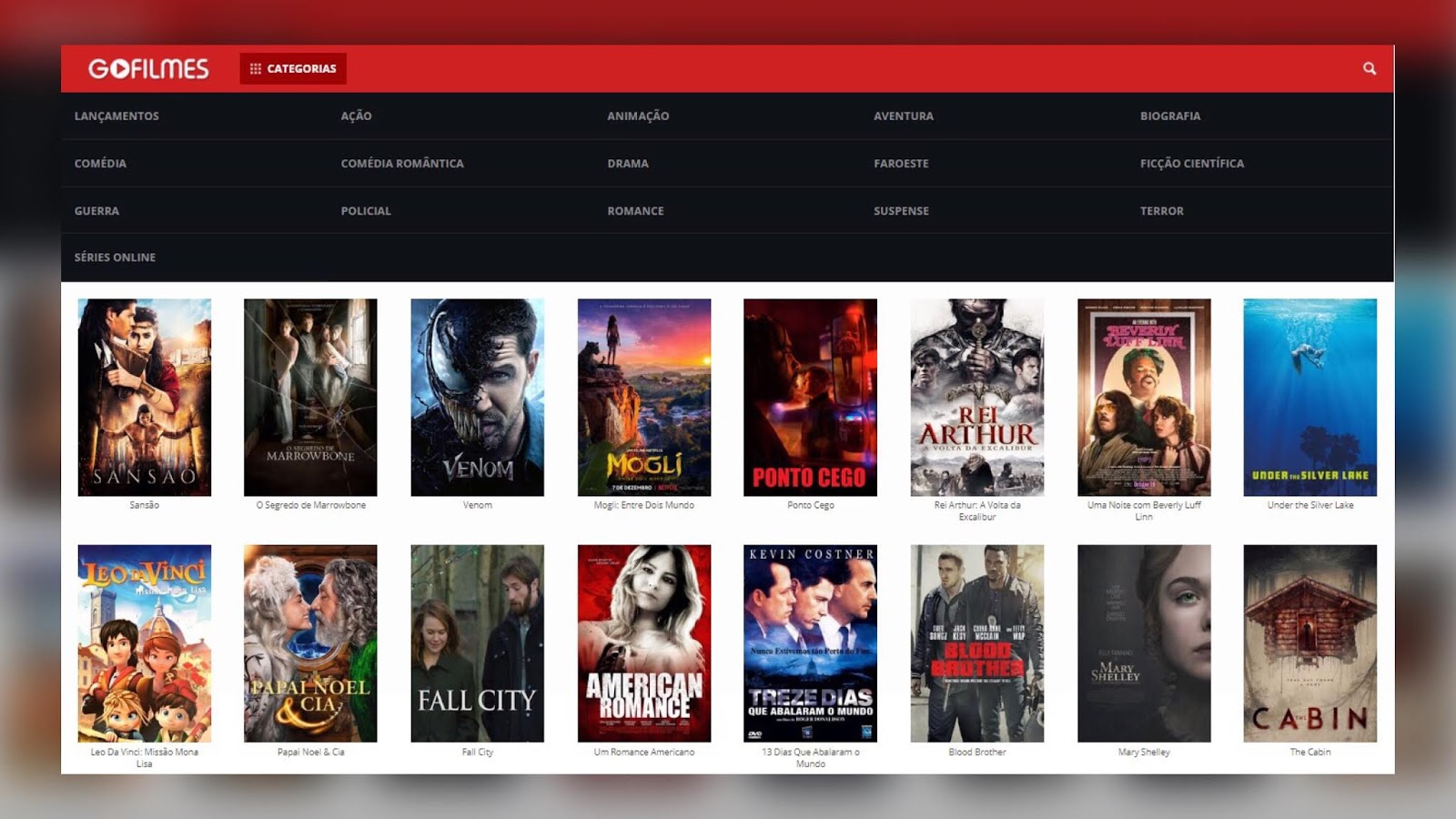
Task: Select the Comédia category
Action: pos(100,163)
